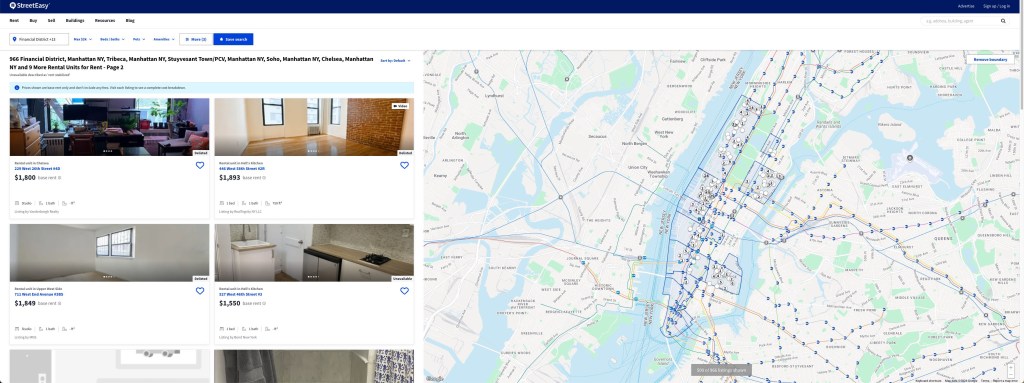The height and width of the screenshot is (383, 1024).
Task: Save the 517 West 46th Street listing heart
Action: pyautogui.click(x=404, y=291)
